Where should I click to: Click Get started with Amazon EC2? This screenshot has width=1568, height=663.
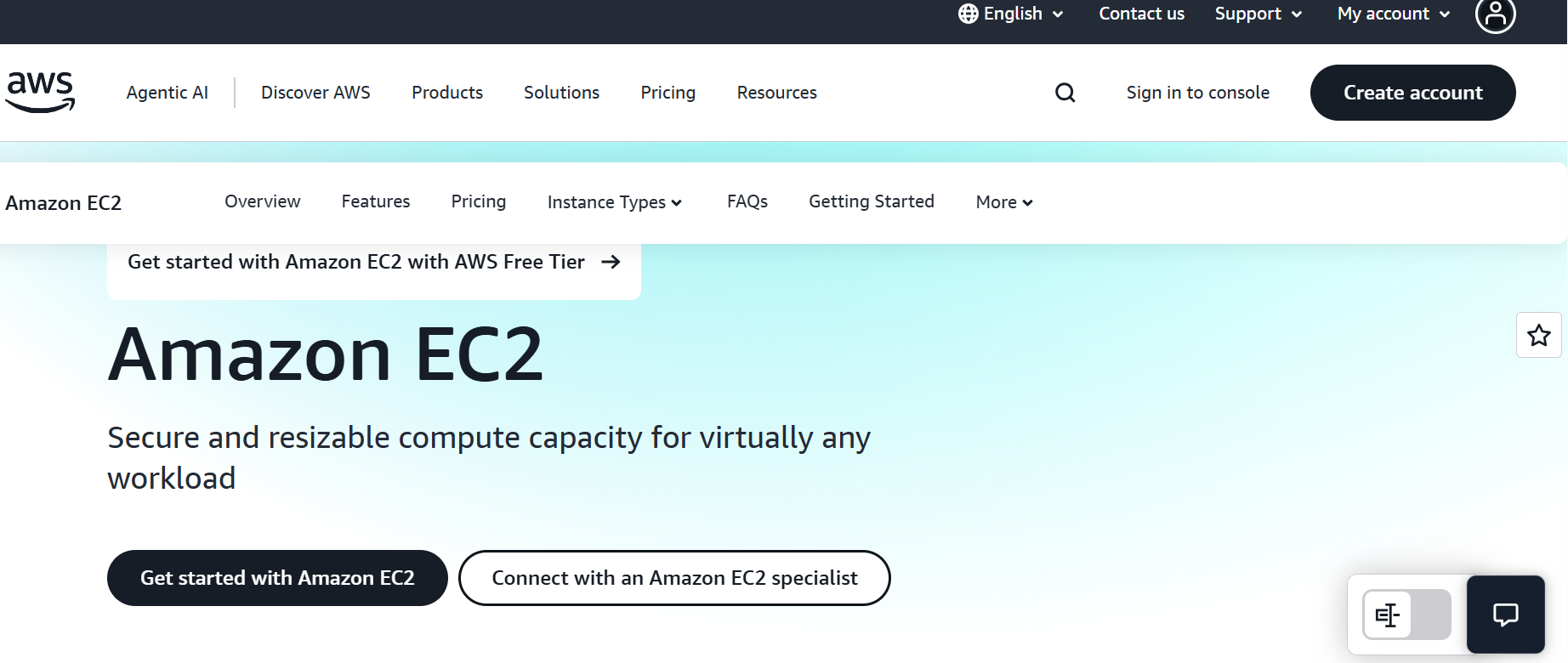tap(276, 578)
